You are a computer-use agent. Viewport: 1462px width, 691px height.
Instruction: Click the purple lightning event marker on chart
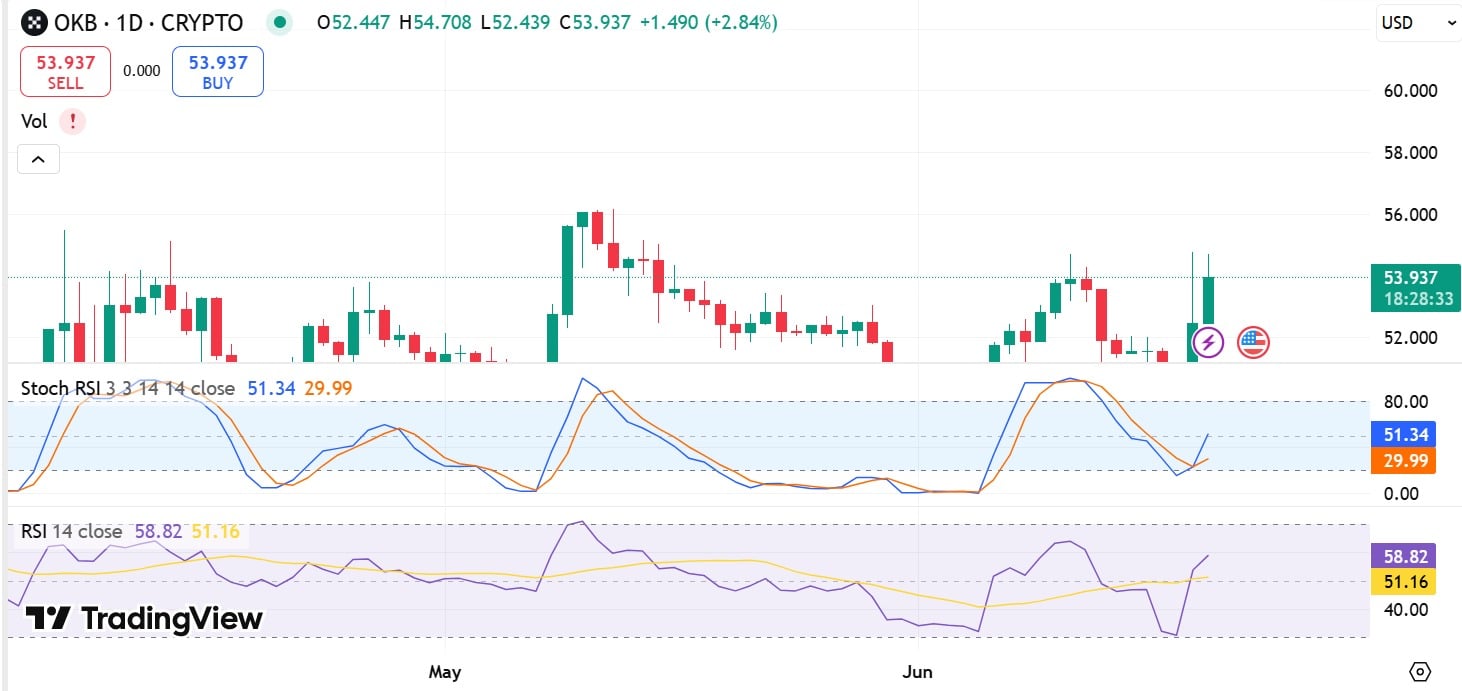1207,342
